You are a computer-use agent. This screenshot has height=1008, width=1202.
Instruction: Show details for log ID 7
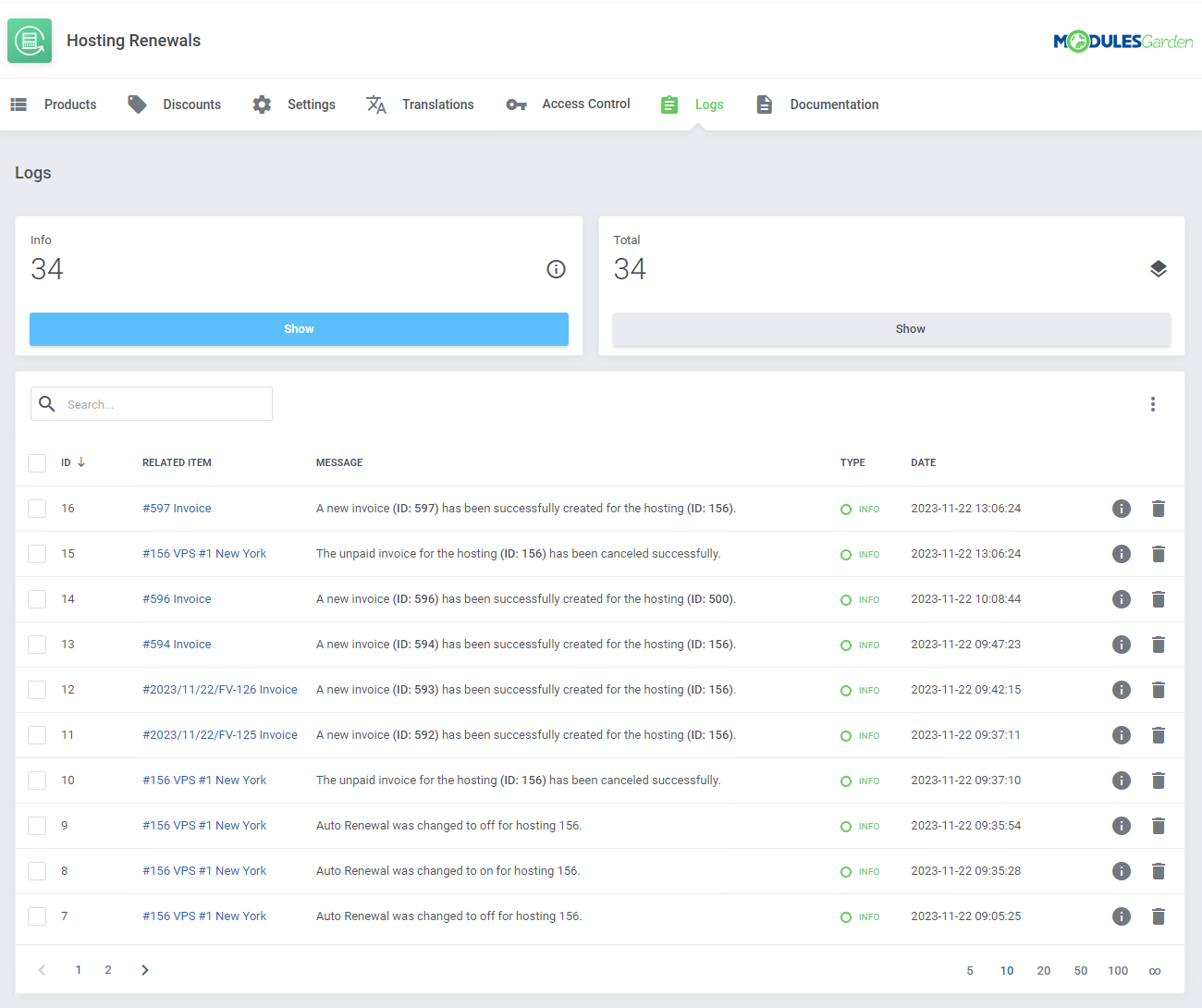click(x=1122, y=916)
